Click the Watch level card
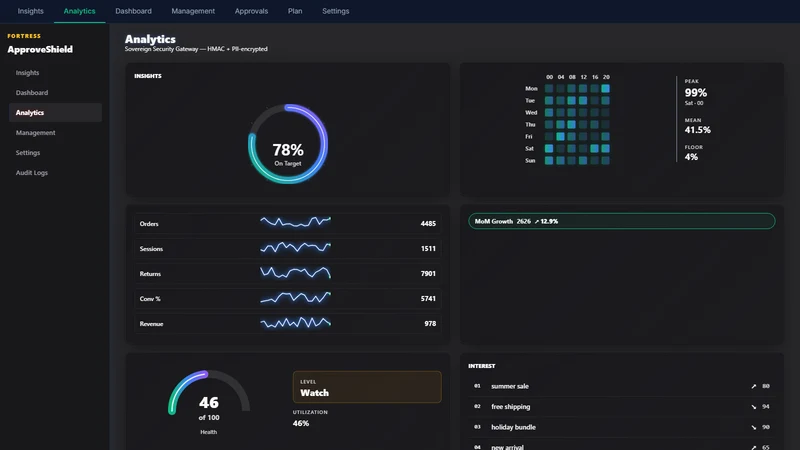The width and height of the screenshot is (800, 450). pyautogui.click(x=367, y=387)
